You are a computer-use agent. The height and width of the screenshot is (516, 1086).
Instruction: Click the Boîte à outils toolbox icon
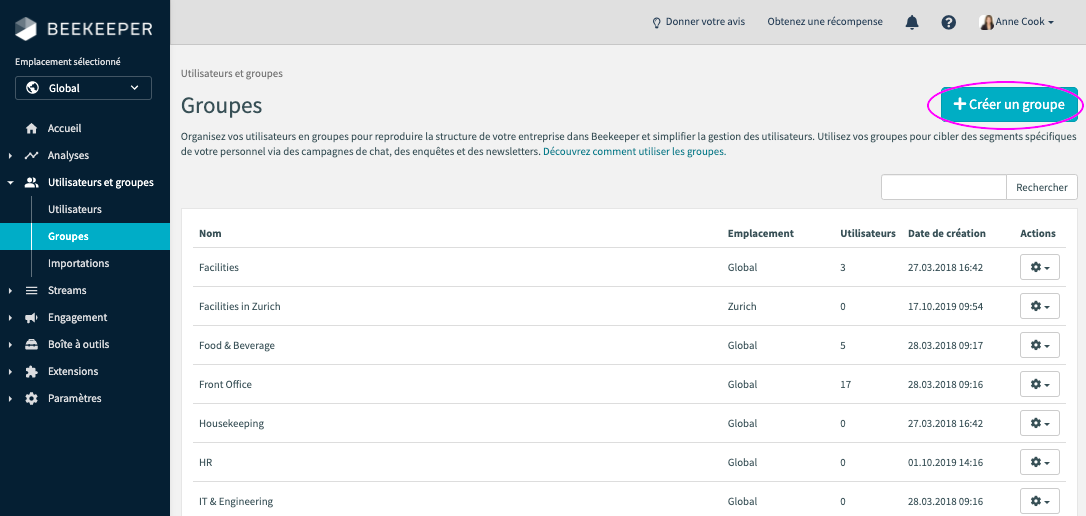[x=31, y=345]
